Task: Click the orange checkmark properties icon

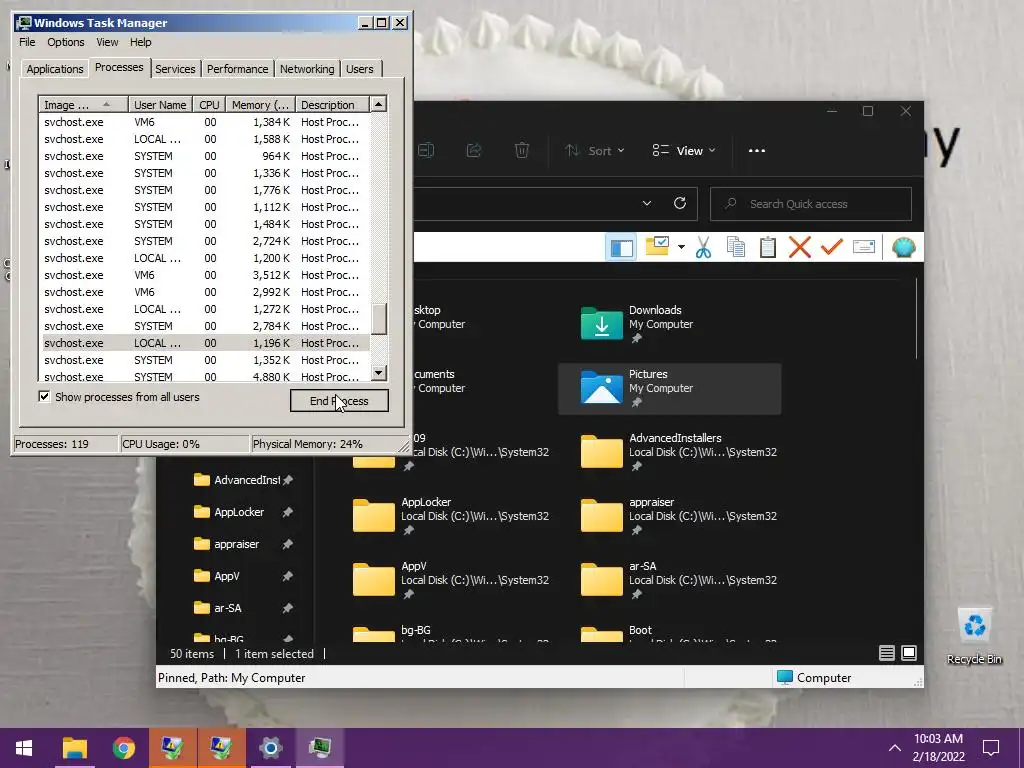Action: [x=831, y=248]
